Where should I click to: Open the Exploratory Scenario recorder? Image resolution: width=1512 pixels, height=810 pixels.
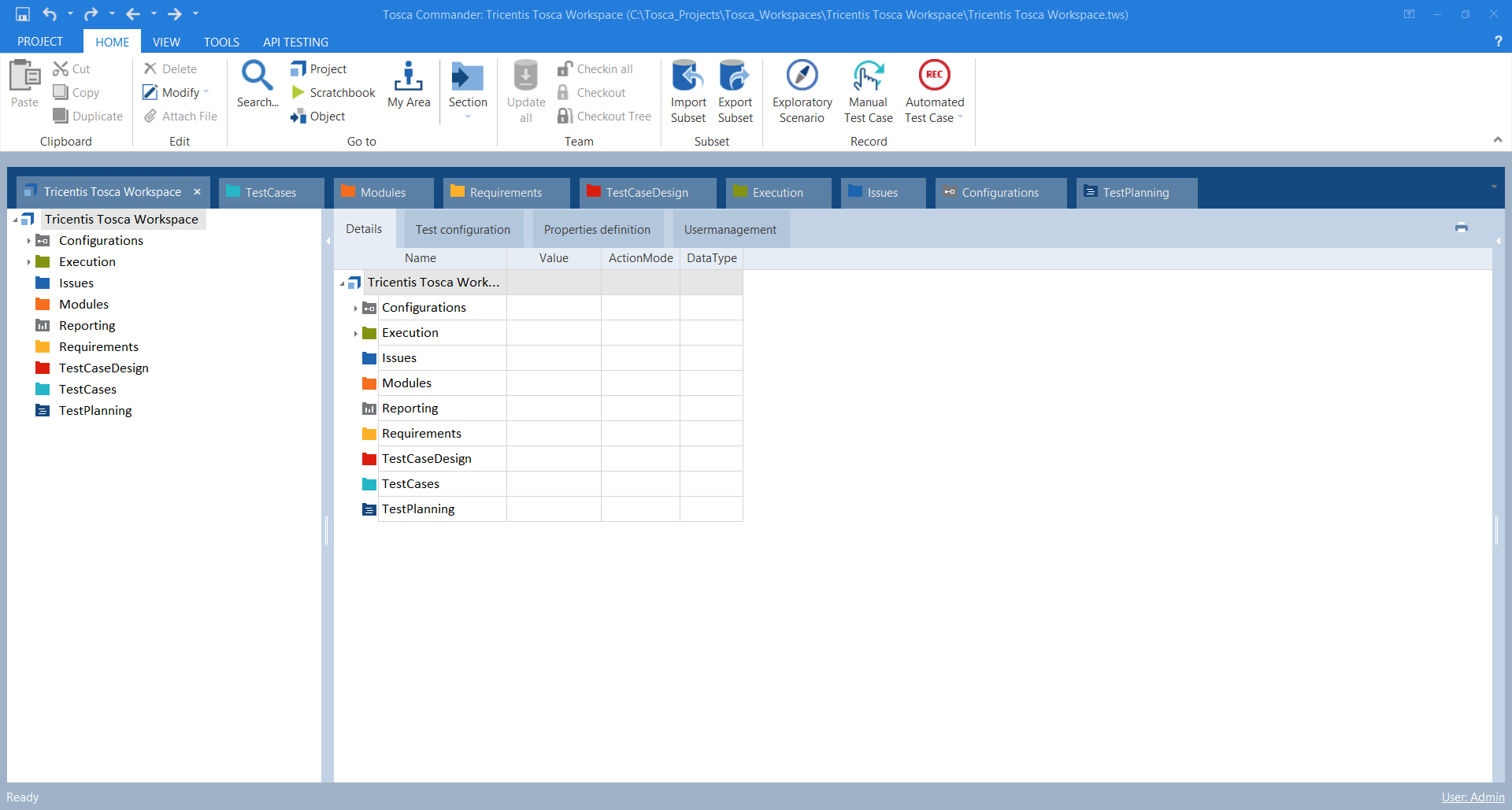coord(802,76)
